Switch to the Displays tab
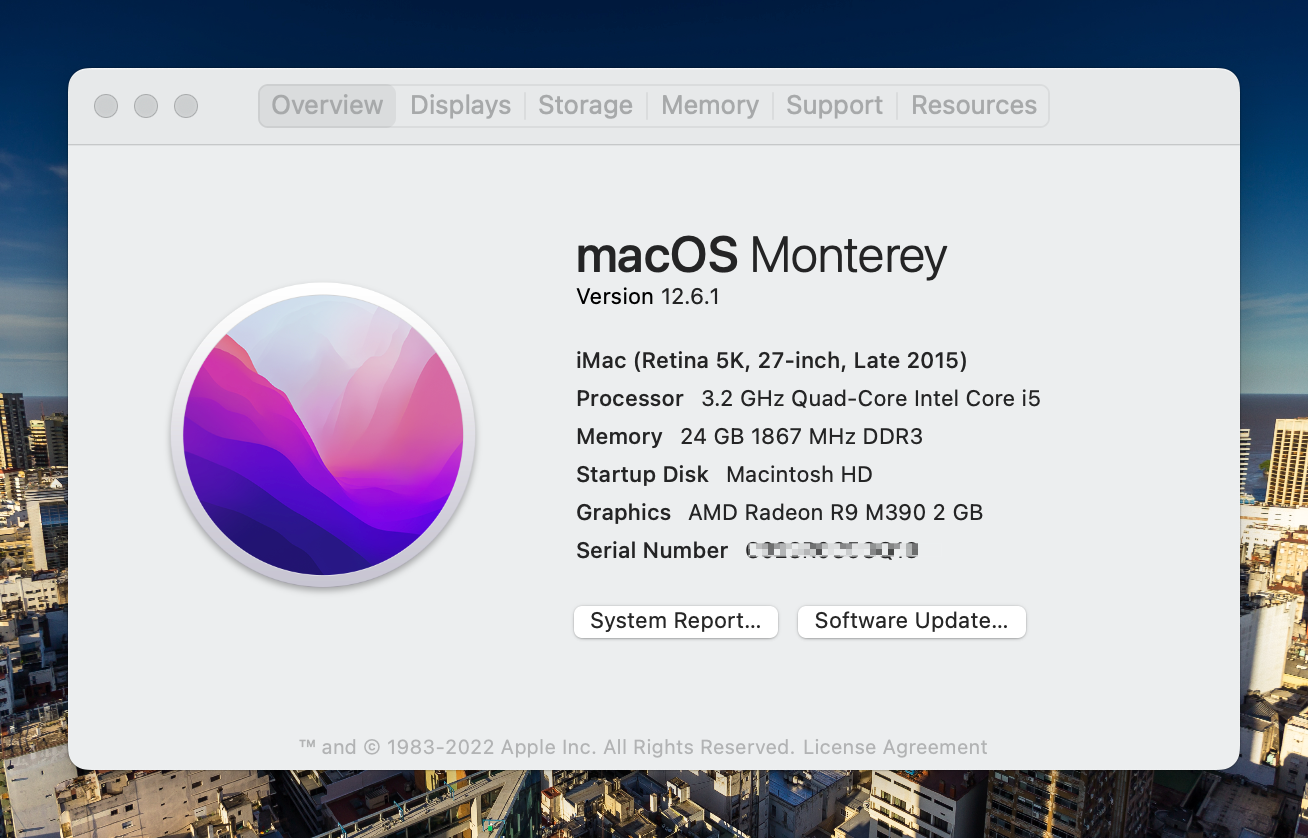The width and height of the screenshot is (1308, 838). click(460, 106)
